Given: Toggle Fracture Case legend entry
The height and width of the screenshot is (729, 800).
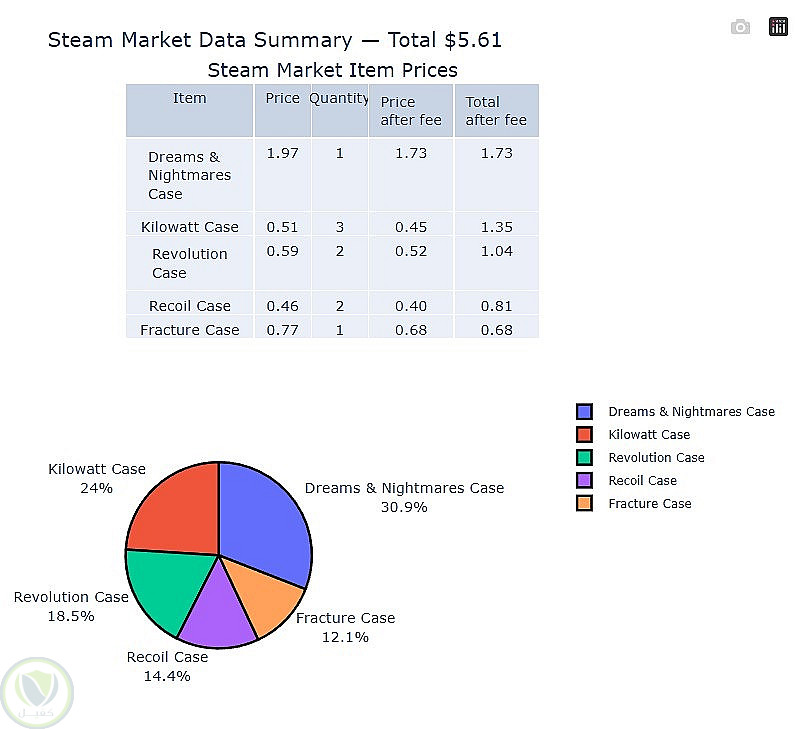Looking at the screenshot, I should pyautogui.click(x=634, y=504).
